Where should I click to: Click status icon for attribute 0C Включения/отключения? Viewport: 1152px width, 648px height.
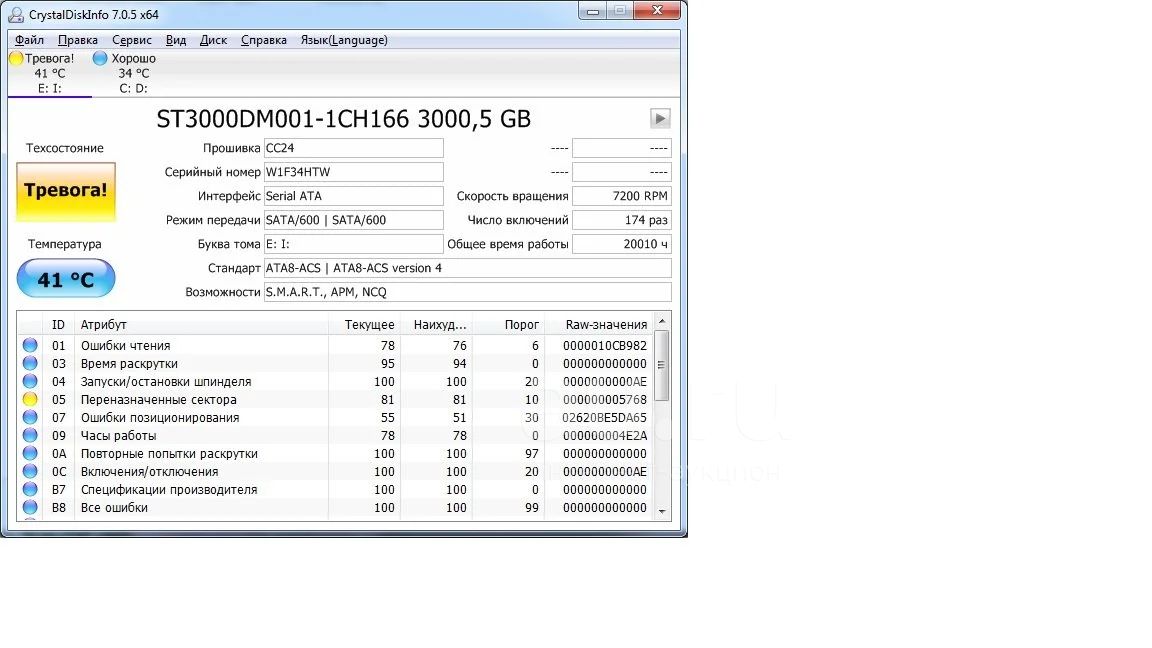pyautogui.click(x=29, y=471)
